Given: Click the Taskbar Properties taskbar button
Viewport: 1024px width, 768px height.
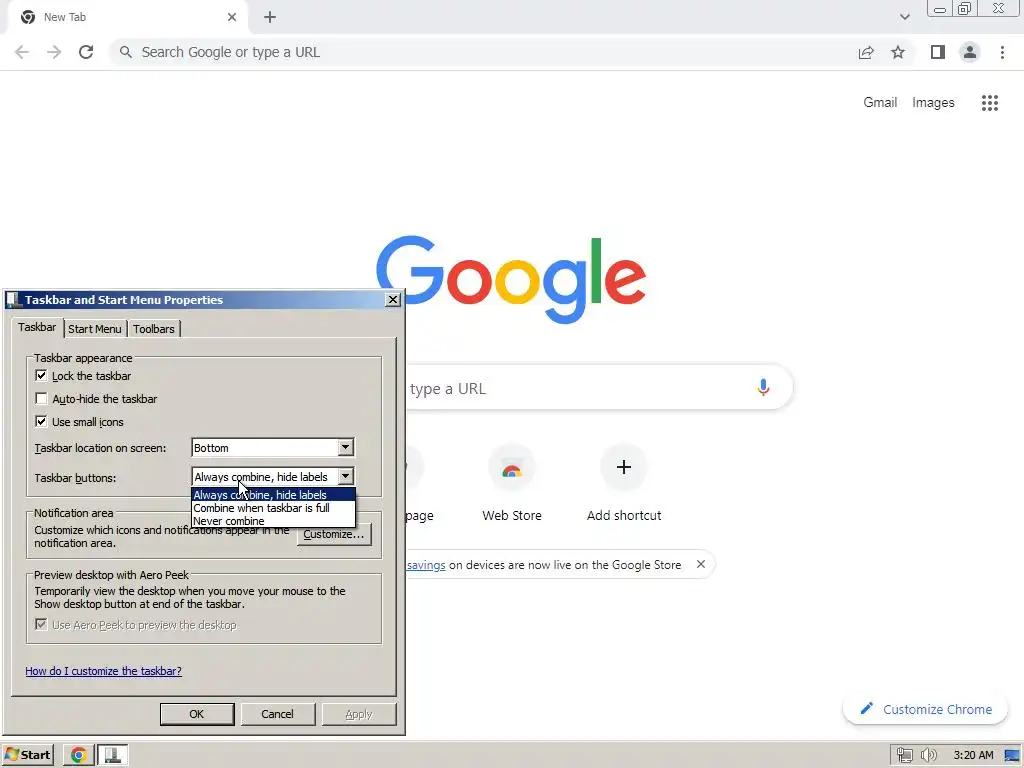Looking at the screenshot, I should tap(112, 755).
